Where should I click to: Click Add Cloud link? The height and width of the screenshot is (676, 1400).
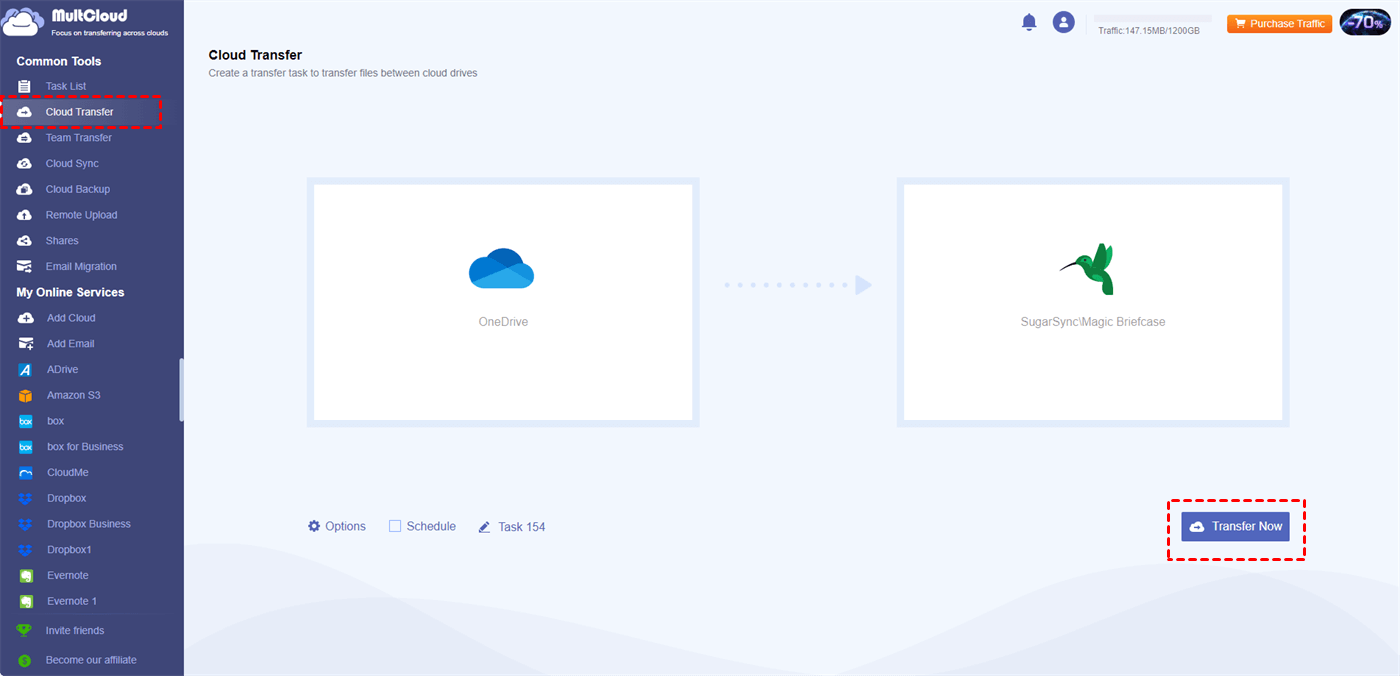coord(71,318)
